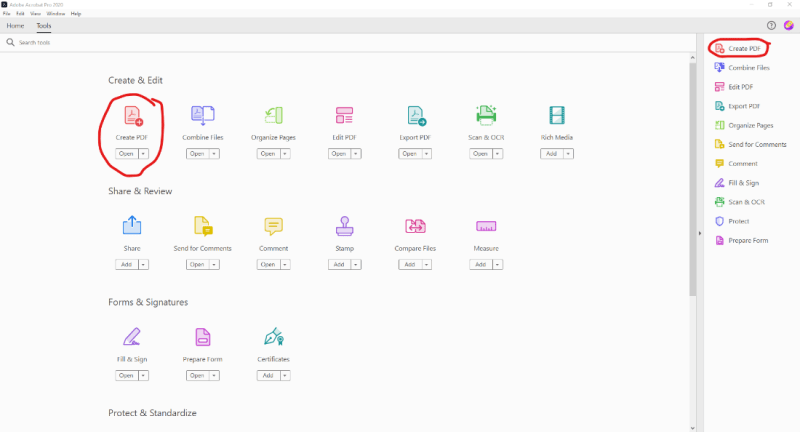Select the Share tool icon
Viewport: 800px width, 432px height.
(132, 225)
